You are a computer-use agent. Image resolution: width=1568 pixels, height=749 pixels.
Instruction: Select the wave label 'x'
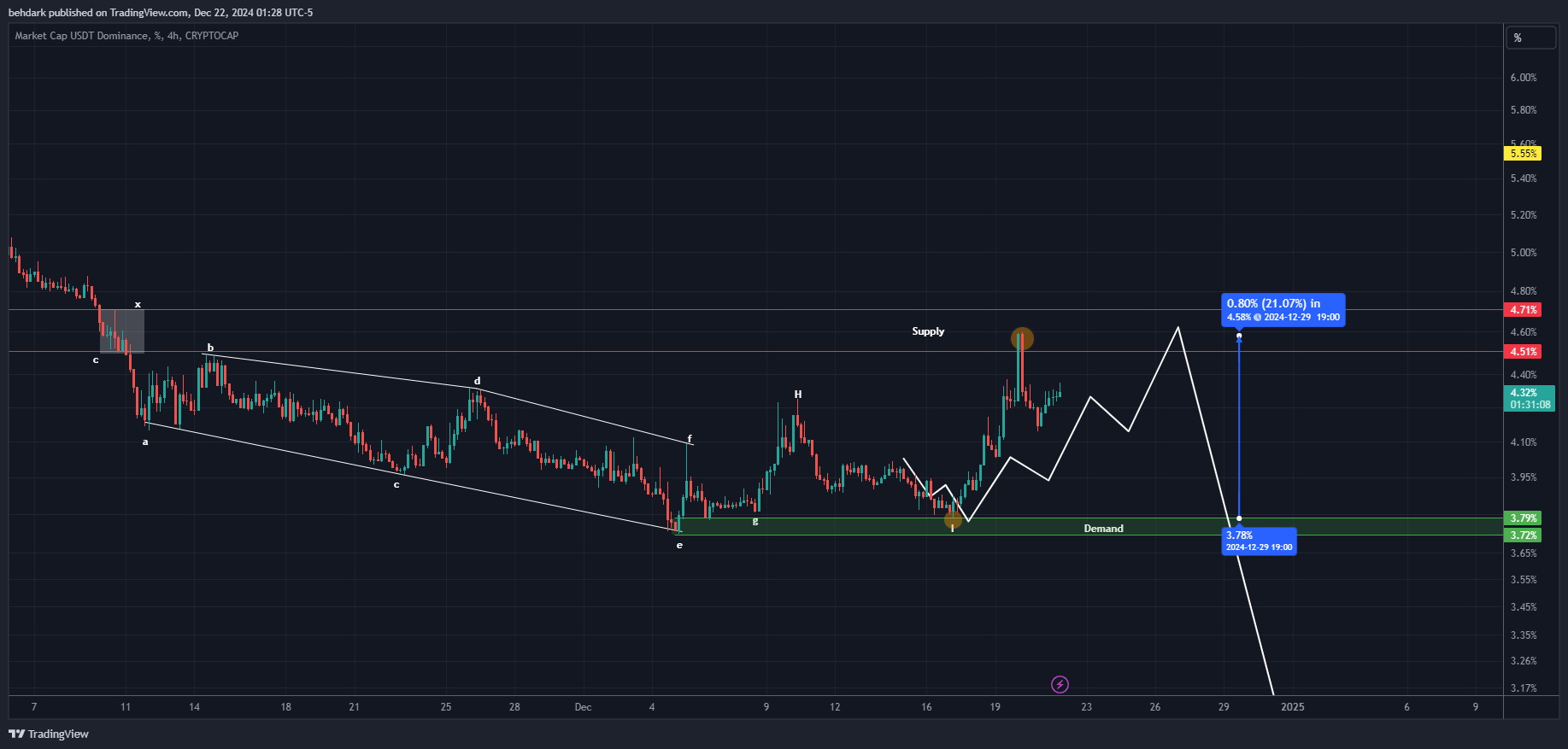click(x=138, y=304)
